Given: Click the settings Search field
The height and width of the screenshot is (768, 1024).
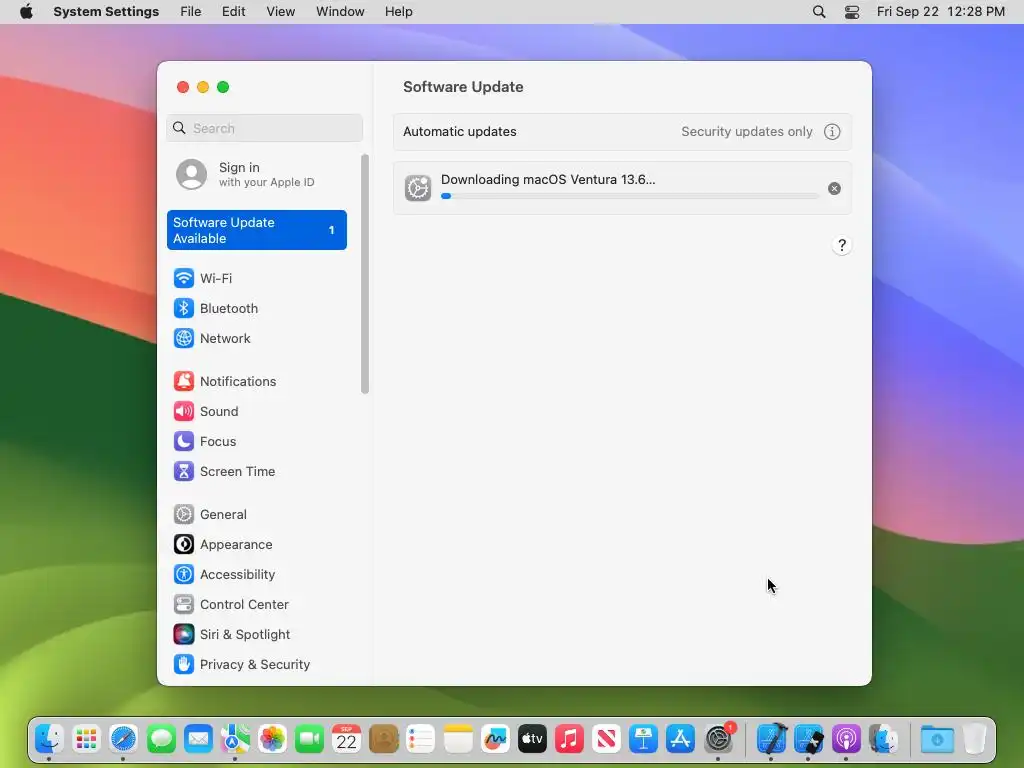Looking at the screenshot, I should pyautogui.click(x=264, y=128).
